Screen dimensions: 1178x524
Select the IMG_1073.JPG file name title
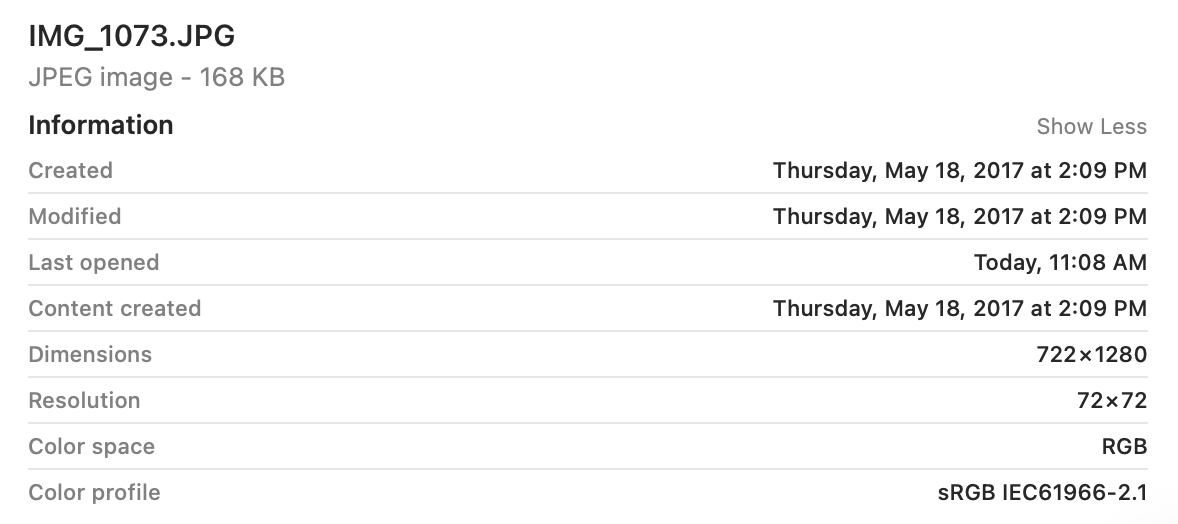coord(131,36)
